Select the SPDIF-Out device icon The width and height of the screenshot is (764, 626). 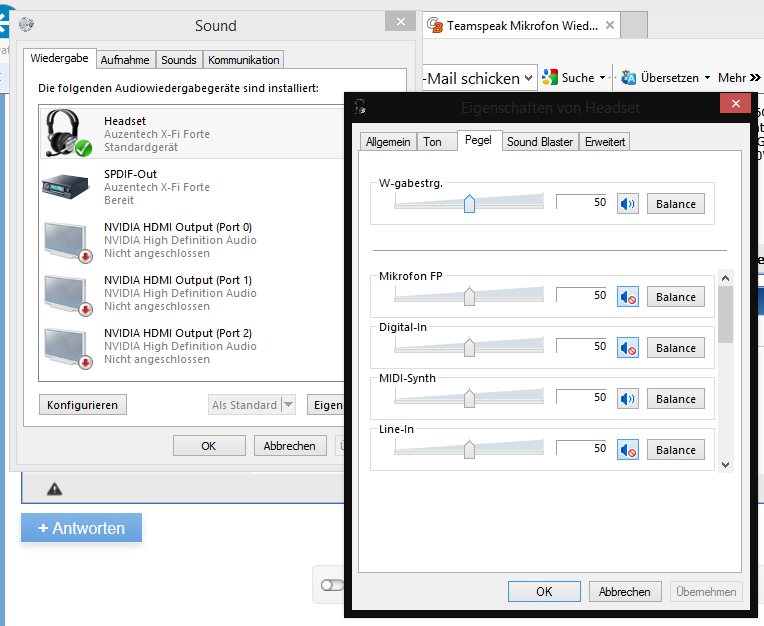[65, 187]
